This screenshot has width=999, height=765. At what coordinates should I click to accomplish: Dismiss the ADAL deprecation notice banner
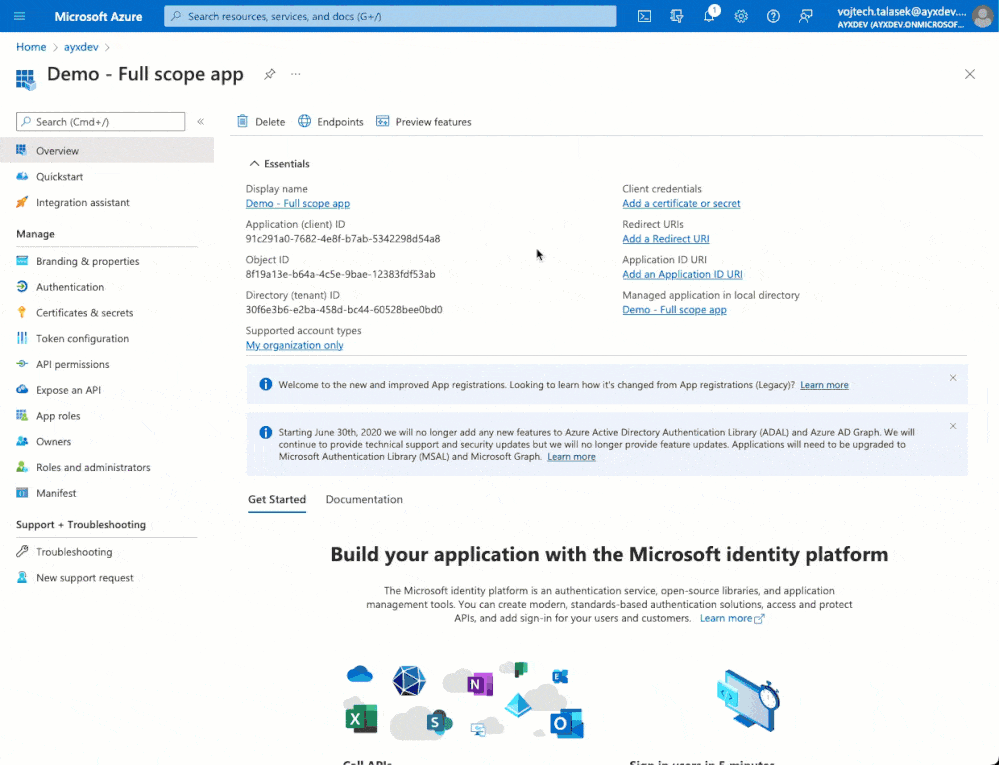pos(953,426)
